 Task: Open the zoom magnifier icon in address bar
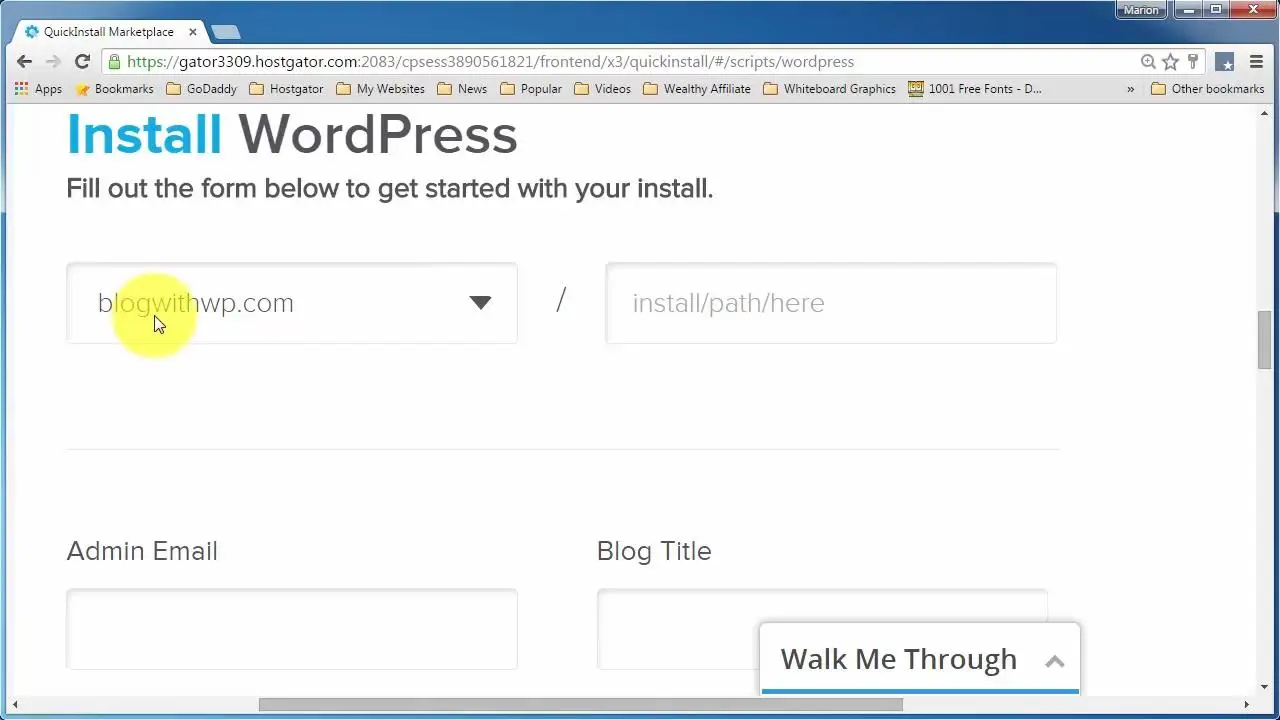(x=1148, y=62)
